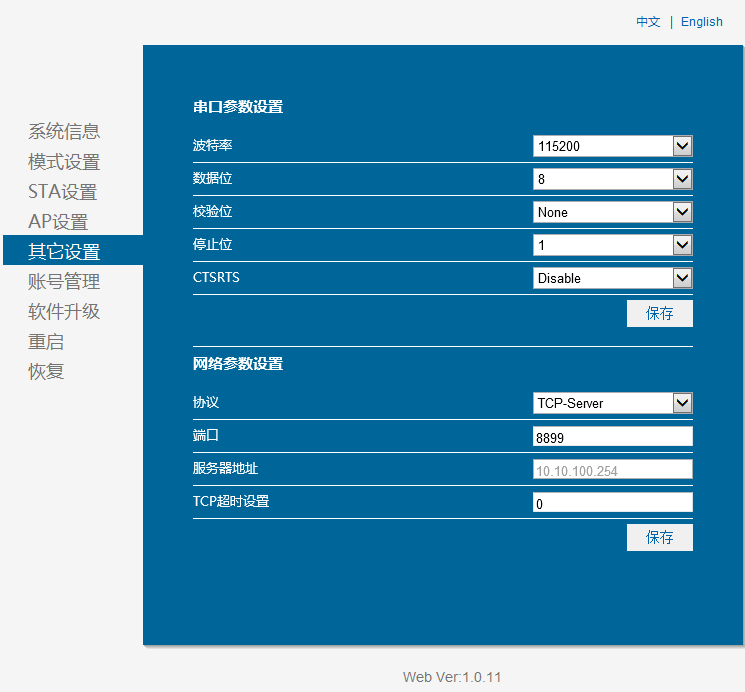Focus the TCP超时设置 timeout input field
Screen dimensions: 745x692
point(612,503)
